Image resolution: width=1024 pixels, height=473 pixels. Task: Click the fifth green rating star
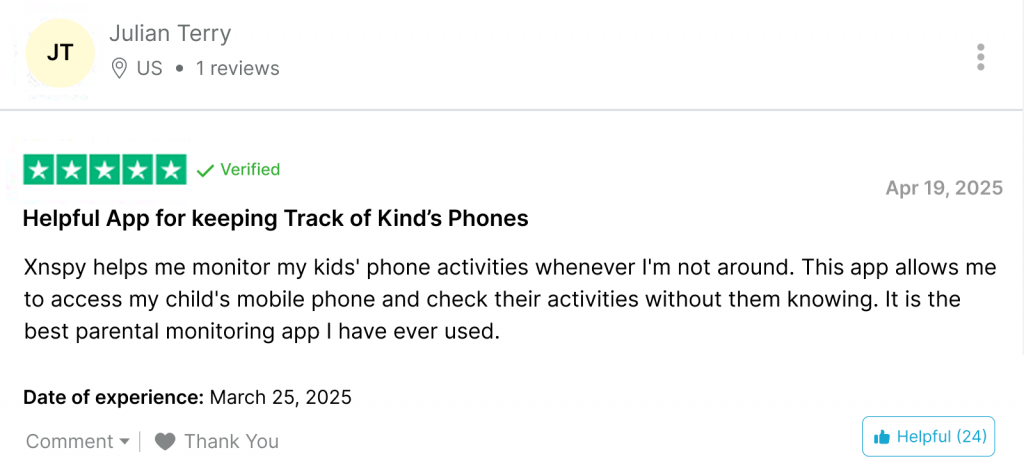point(170,170)
